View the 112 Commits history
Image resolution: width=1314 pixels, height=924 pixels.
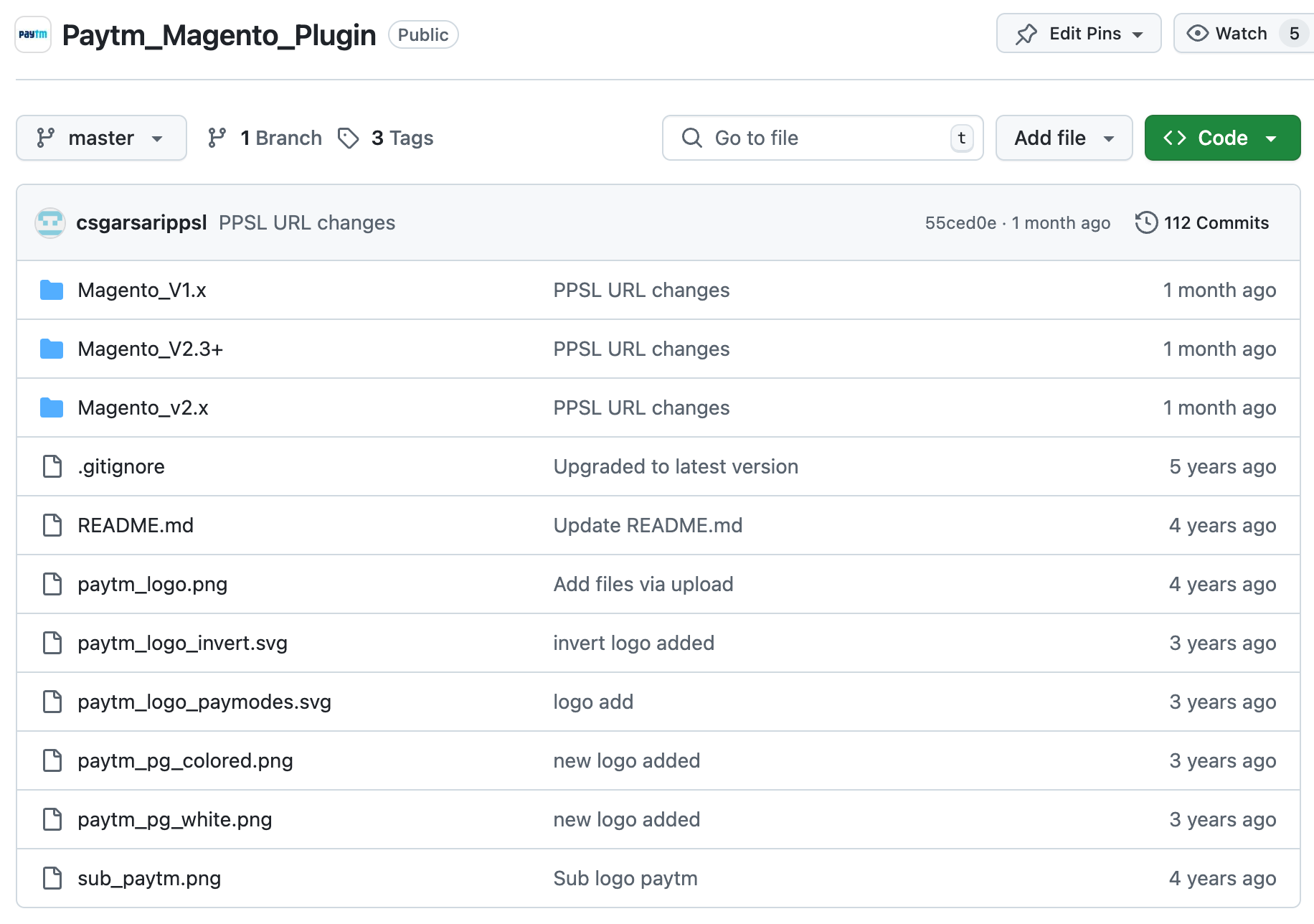tap(1202, 222)
